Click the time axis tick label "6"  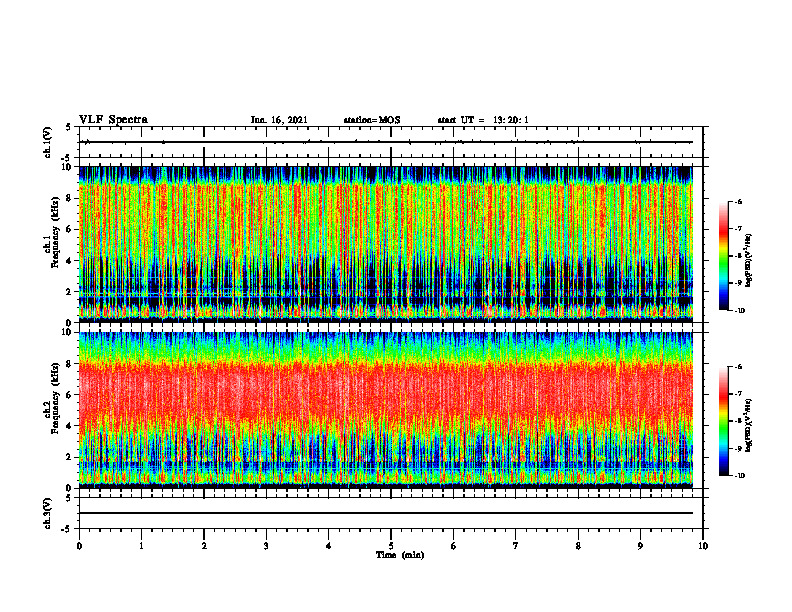[x=454, y=546]
